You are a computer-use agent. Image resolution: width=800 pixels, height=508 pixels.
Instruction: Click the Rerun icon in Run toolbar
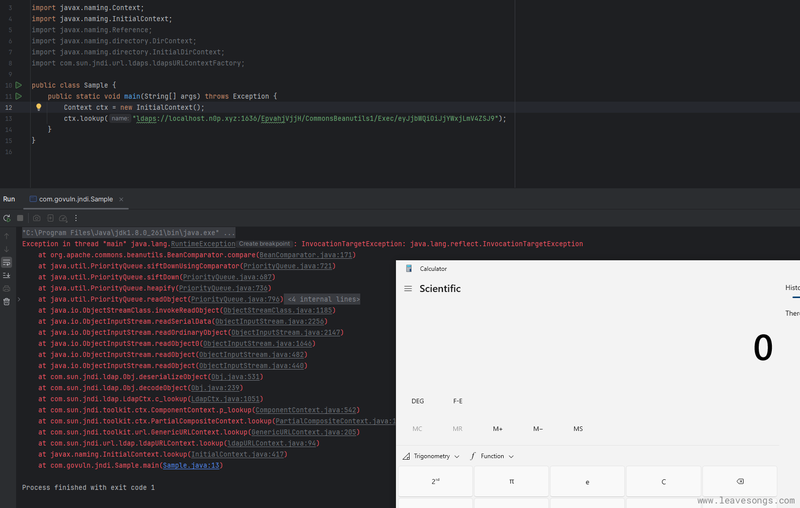[7, 217]
